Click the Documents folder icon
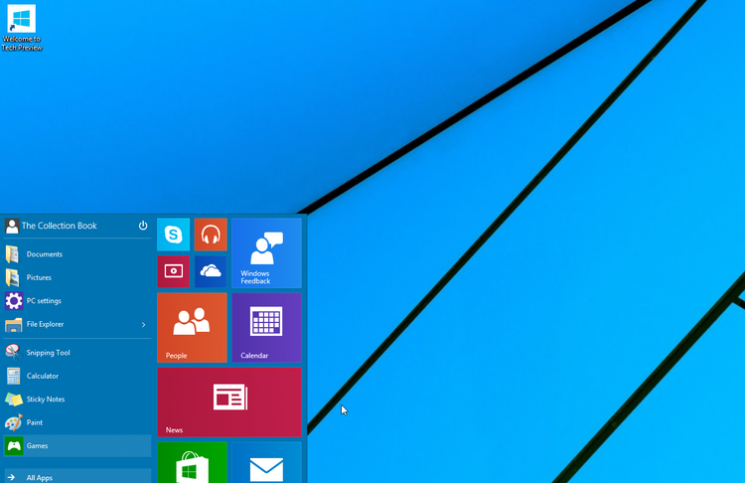 point(12,254)
